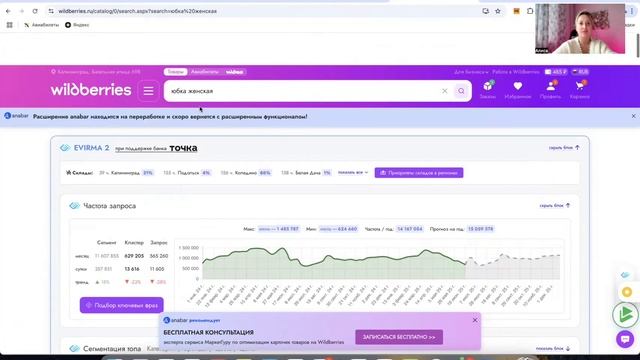The width and height of the screenshot is (640, 360).
Task: Go forward in browser history
Action: click(x=22, y=11)
